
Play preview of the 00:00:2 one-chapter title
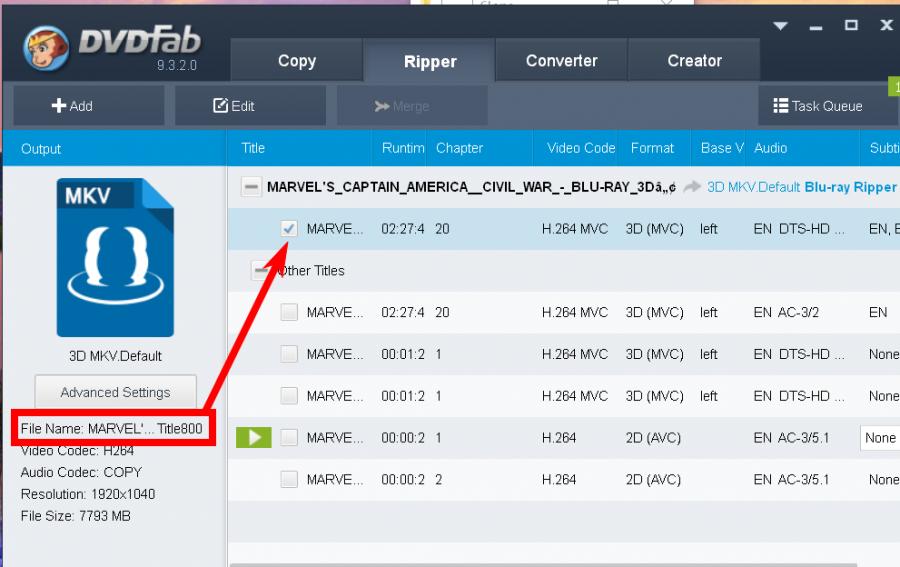tap(254, 437)
